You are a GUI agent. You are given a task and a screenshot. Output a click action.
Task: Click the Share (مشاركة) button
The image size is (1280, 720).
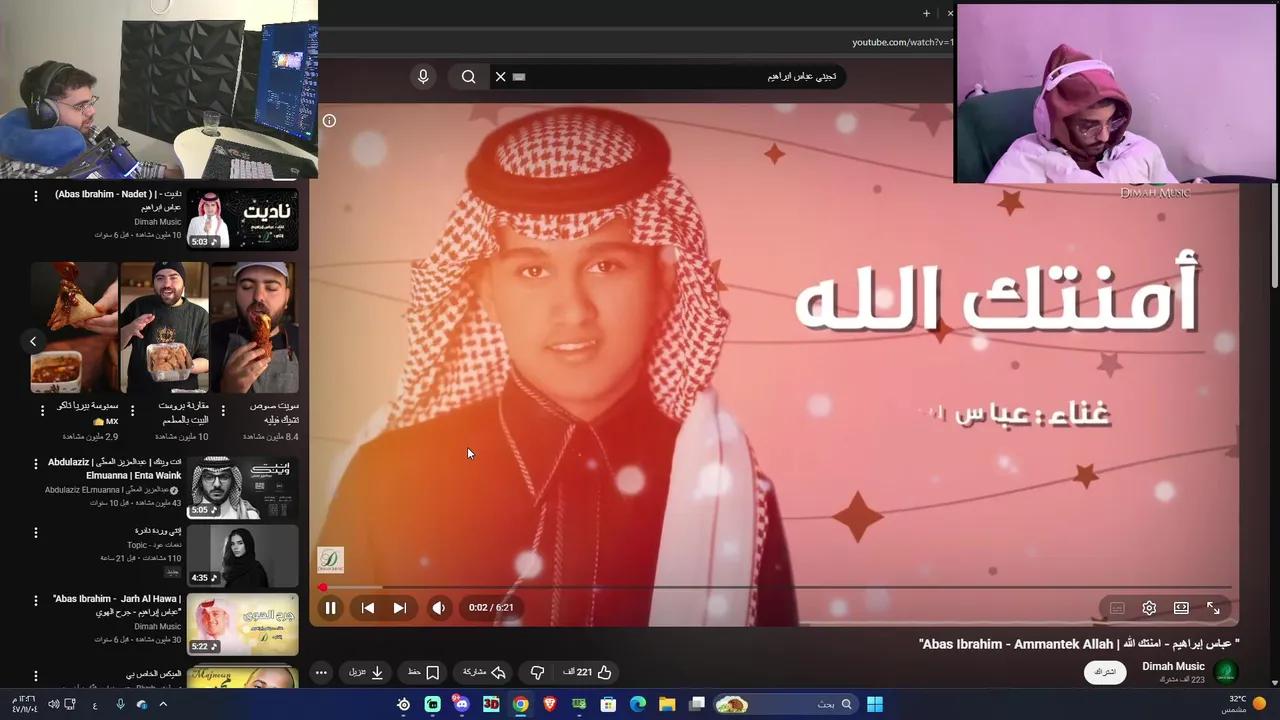(484, 672)
